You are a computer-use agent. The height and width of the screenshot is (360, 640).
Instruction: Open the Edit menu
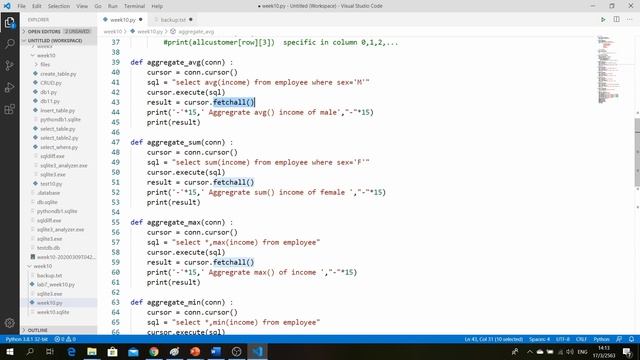point(37,6)
